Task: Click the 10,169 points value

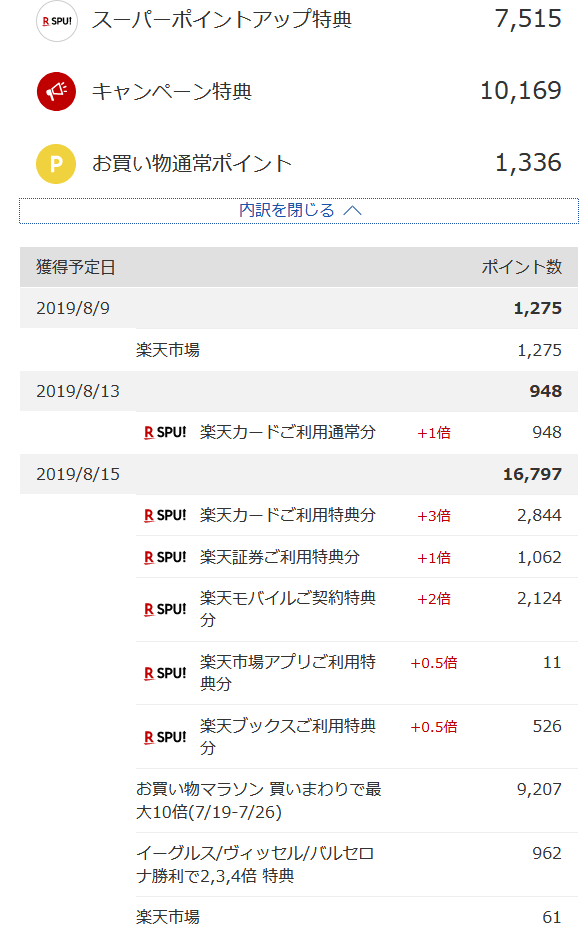Action: (521, 91)
